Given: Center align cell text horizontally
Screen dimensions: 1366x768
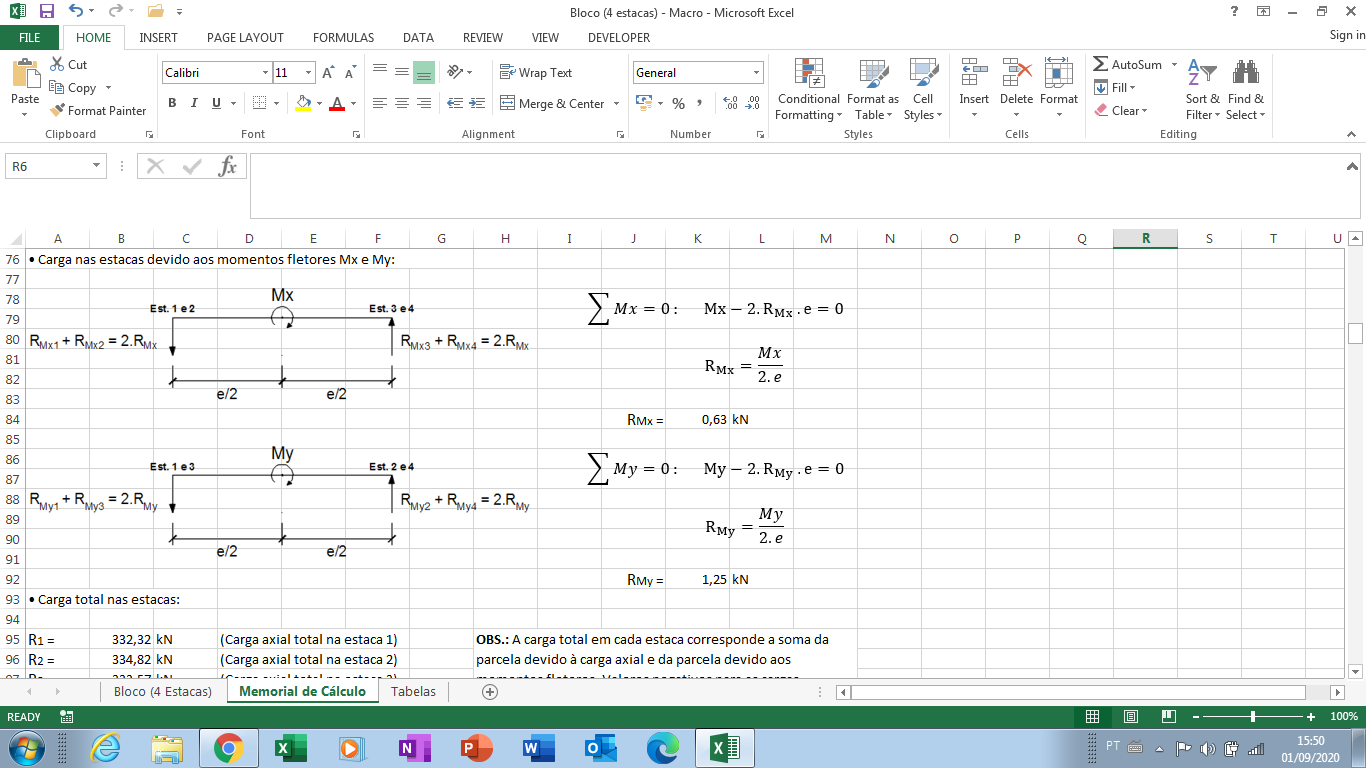Looking at the screenshot, I should [402, 103].
